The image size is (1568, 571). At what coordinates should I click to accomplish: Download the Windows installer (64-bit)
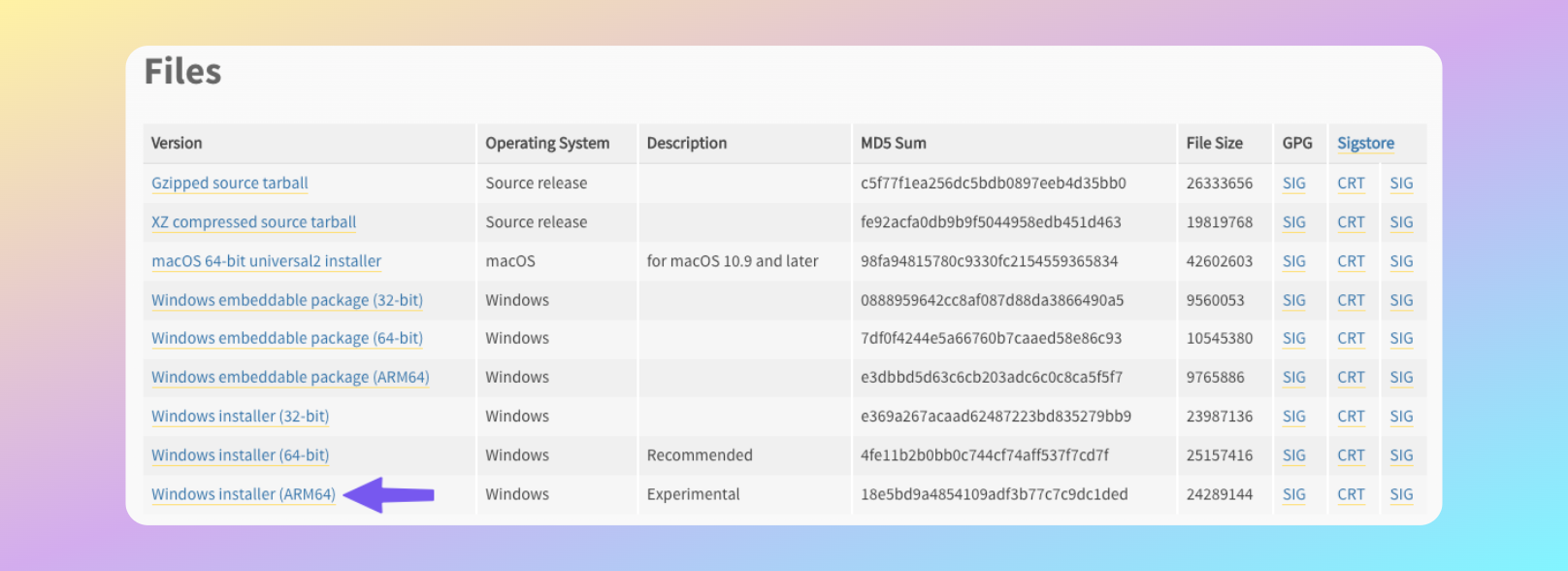click(x=240, y=454)
